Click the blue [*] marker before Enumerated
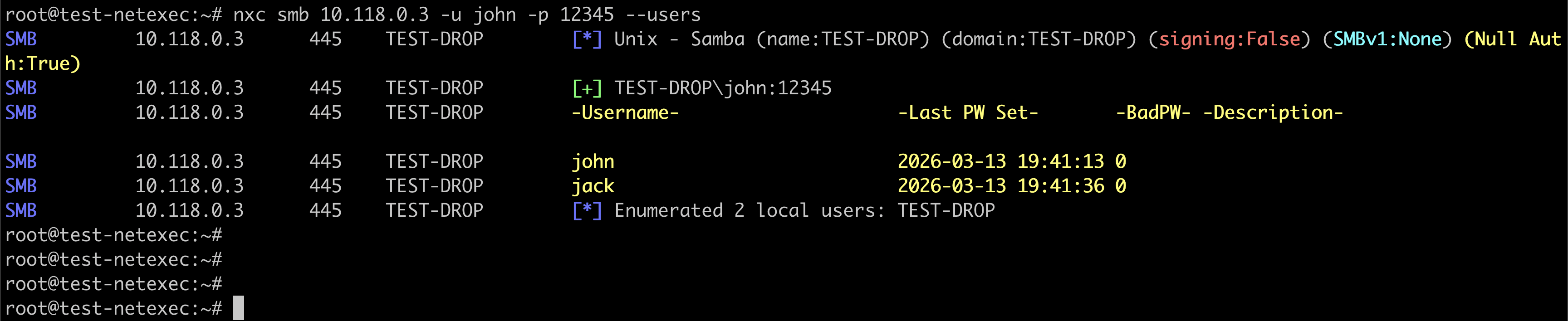The height and width of the screenshot is (321, 1568). tap(587, 210)
